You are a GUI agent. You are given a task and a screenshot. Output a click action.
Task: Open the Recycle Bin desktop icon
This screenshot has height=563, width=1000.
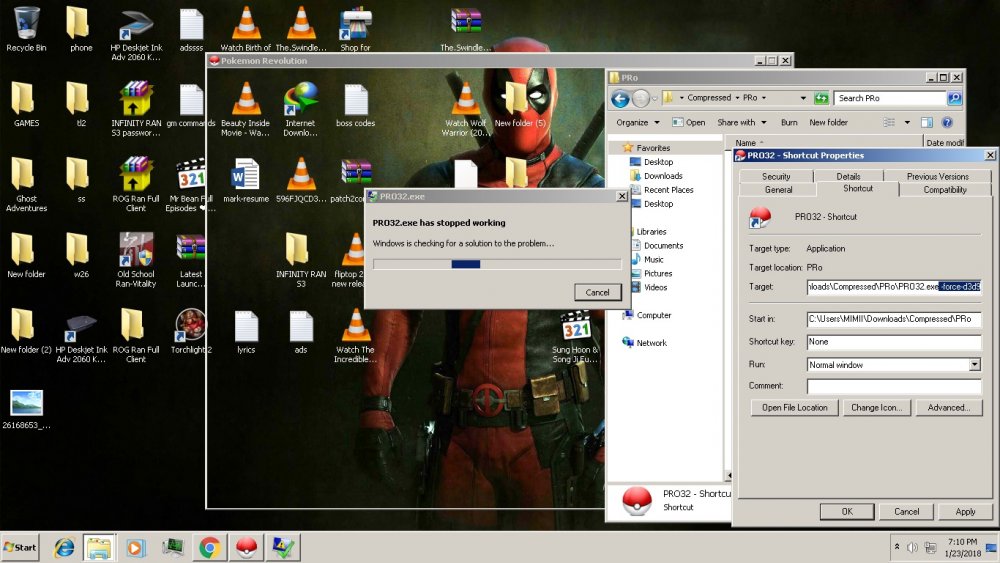click(x=26, y=28)
